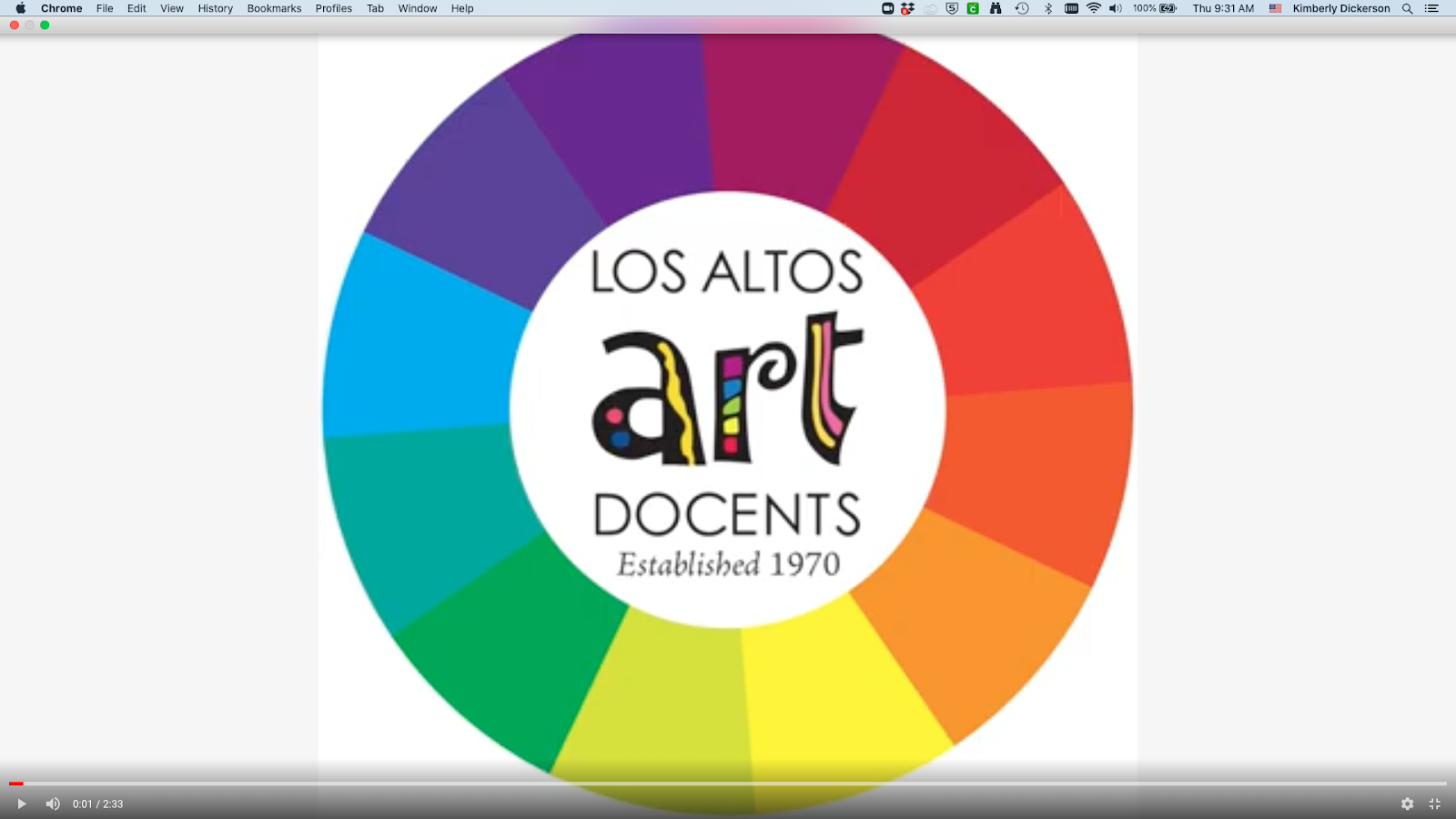Open the Tab menu

375,8
